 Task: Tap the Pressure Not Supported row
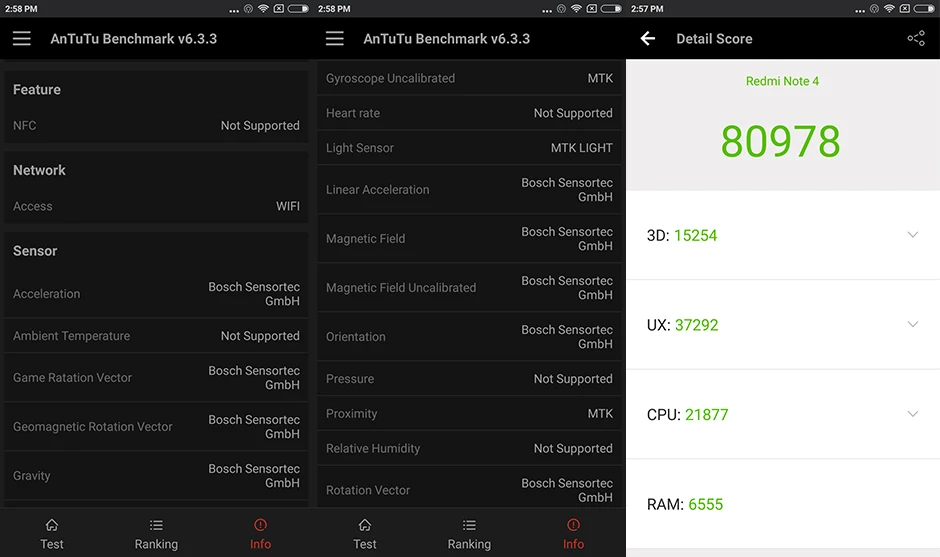[x=470, y=379]
